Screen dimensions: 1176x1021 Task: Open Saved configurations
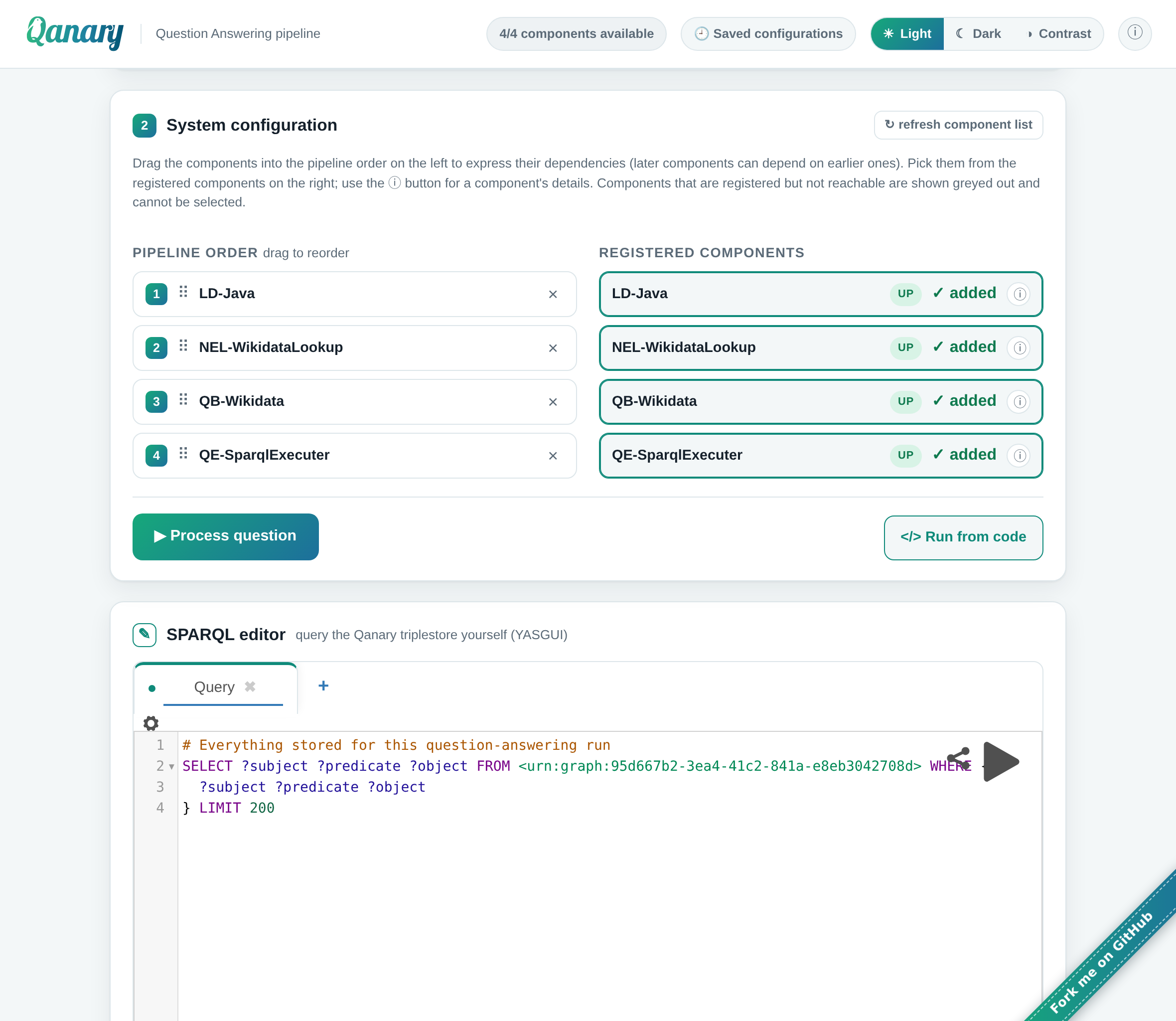click(x=768, y=33)
